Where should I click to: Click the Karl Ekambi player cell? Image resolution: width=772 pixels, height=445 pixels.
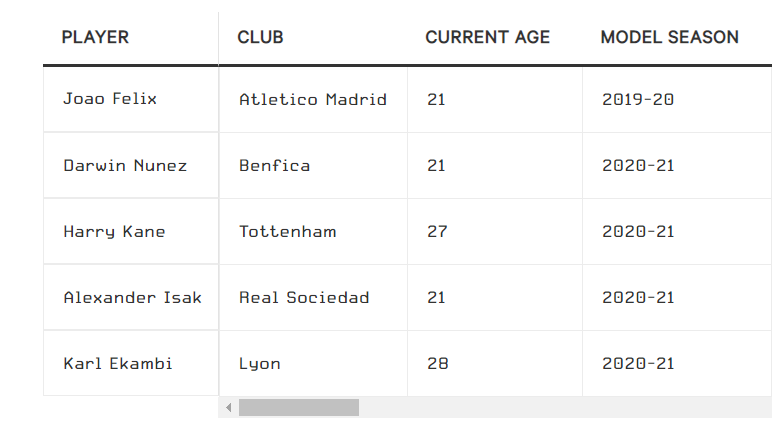(118, 363)
